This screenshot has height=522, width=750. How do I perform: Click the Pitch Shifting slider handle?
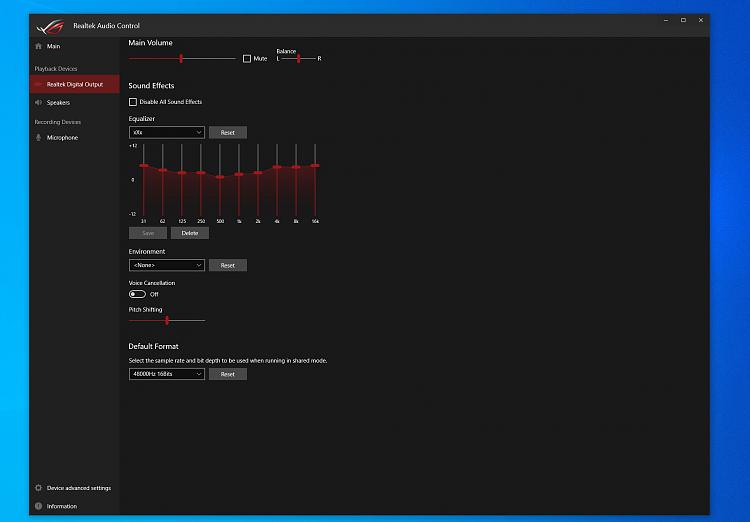(x=167, y=320)
